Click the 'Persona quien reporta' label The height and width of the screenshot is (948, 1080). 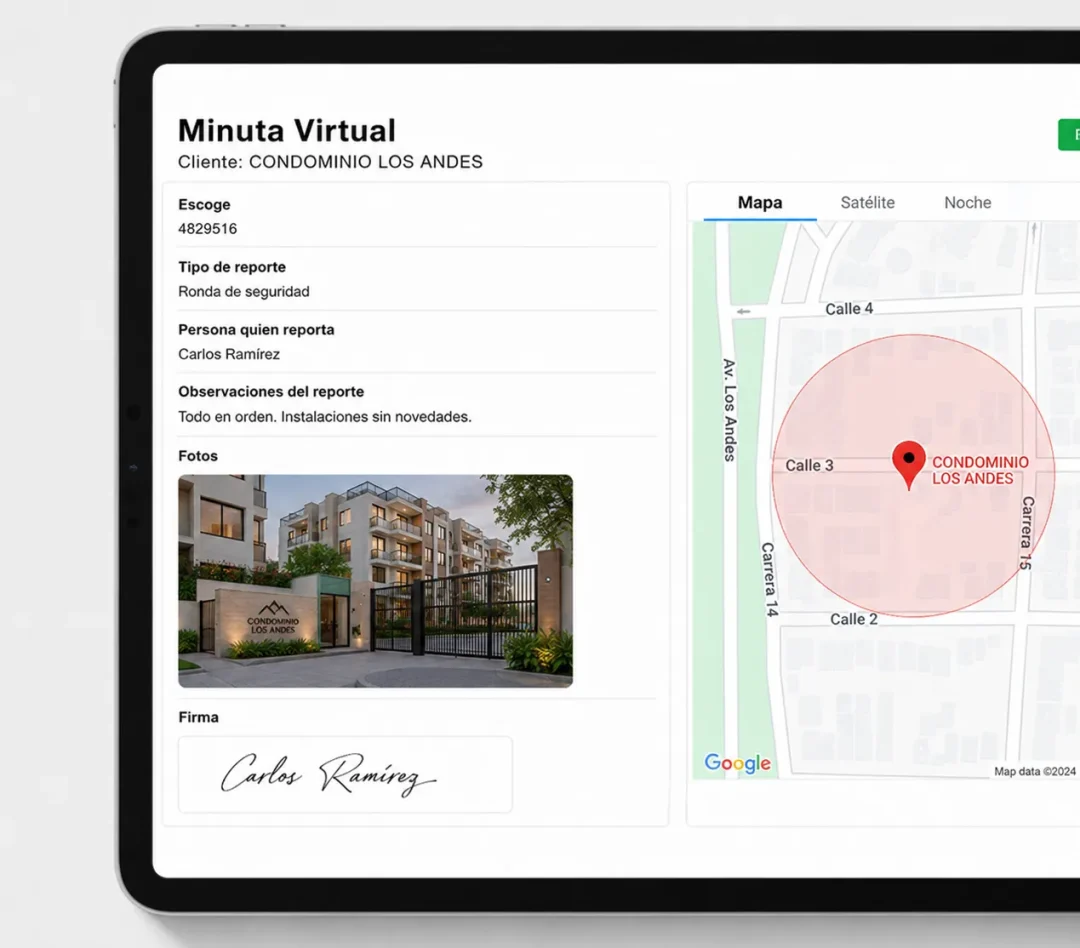(256, 329)
